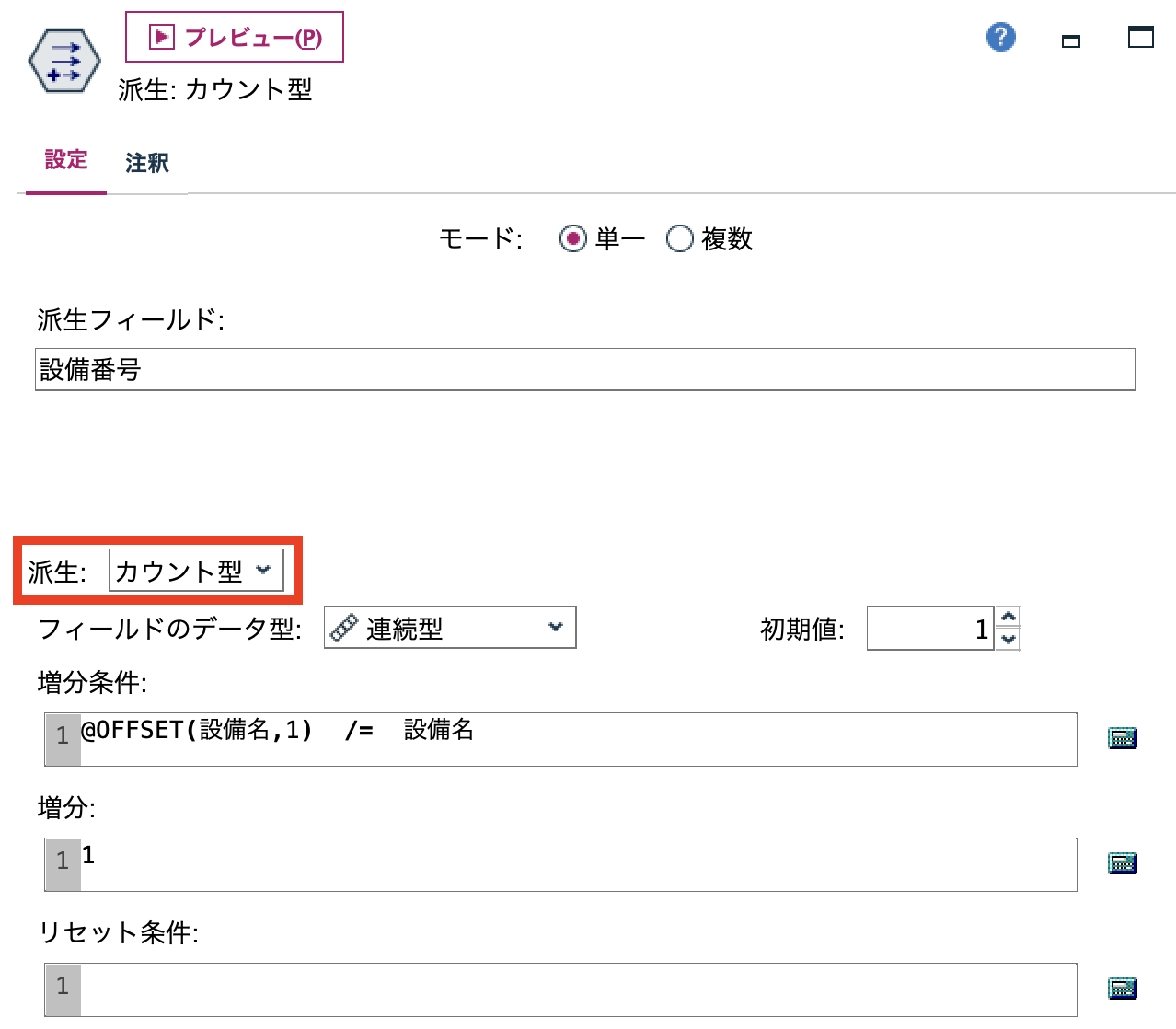Click inside the 派生フィールド text field
Screen dimensions: 1176x1029
click(x=584, y=370)
